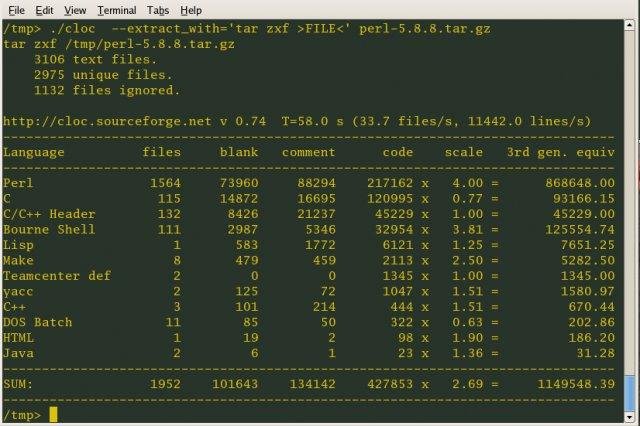Image resolution: width=640 pixels, height=426 pixels.
Task: Click the 3rd gen. equiv header
Action: (561, 152)
